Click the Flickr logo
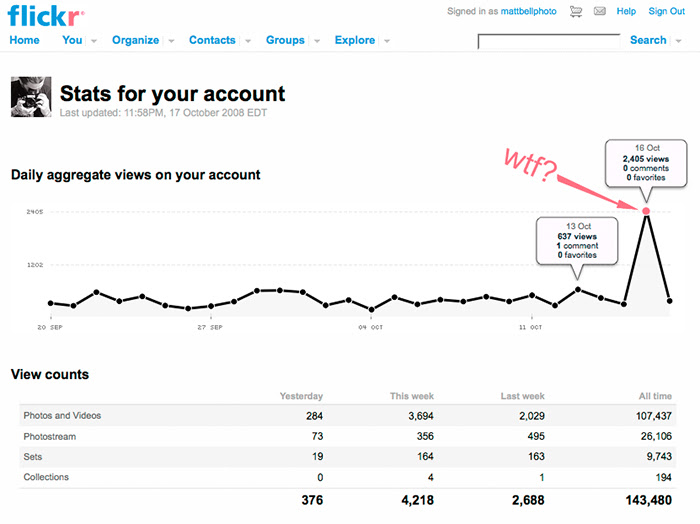Image resolution: width=700 pixels, height=524 pixels. (46, 17)
